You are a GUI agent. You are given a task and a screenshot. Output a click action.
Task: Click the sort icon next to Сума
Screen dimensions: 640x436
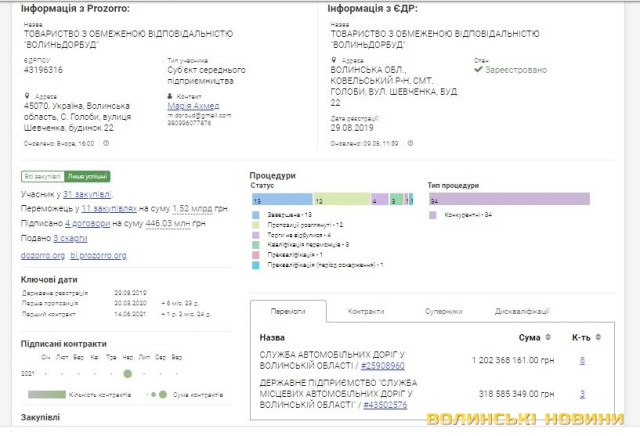coord(546,338)
